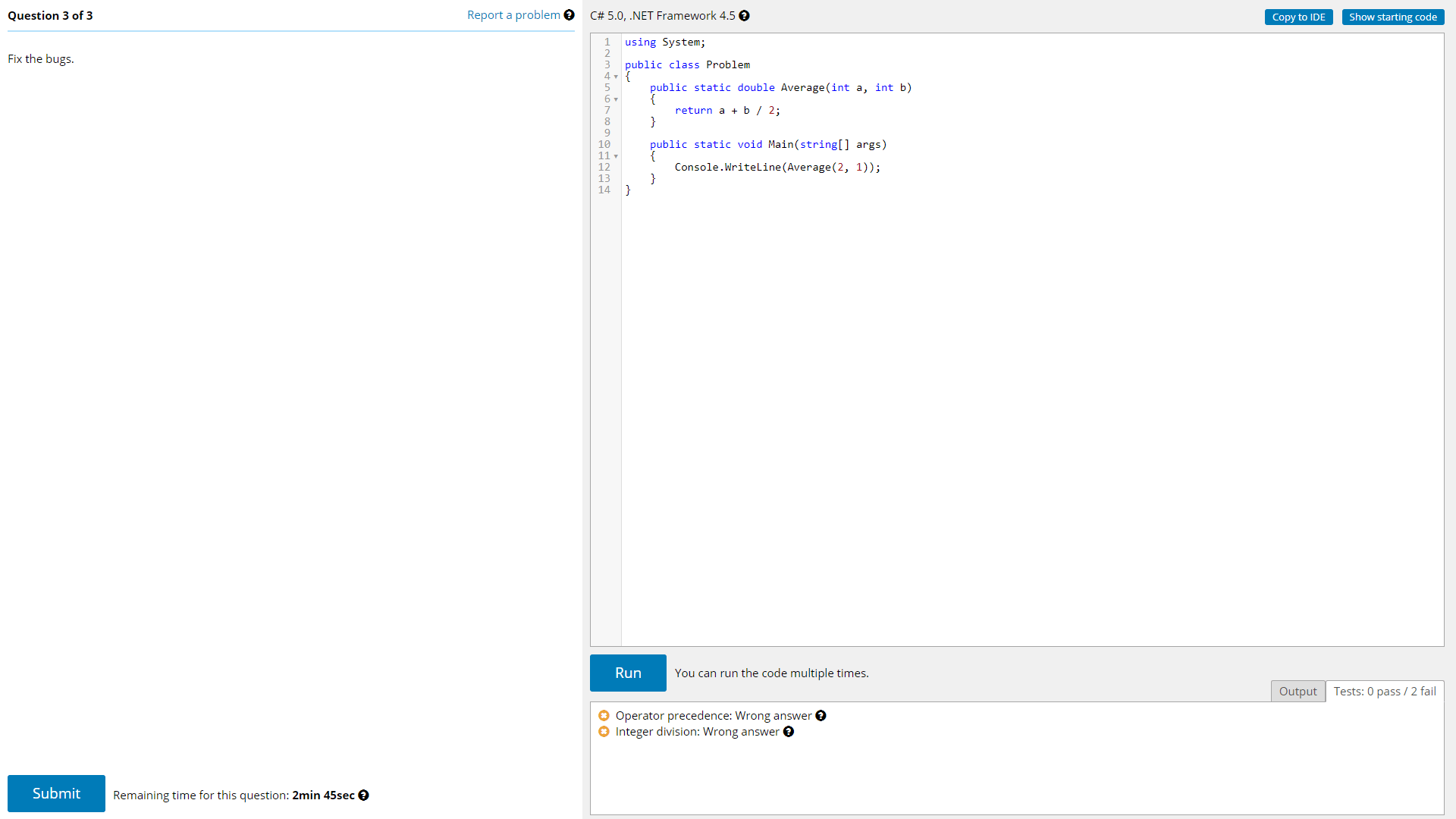Click the help icon next to Report a problem
The image size is (1456, 819).
[x=568, y=15]
